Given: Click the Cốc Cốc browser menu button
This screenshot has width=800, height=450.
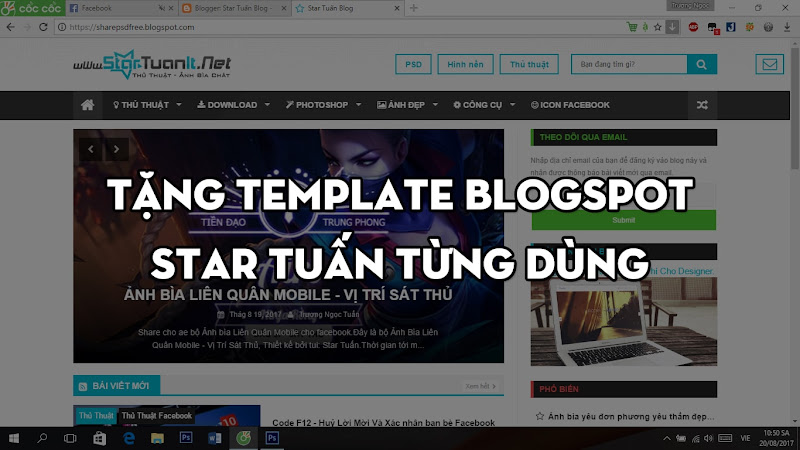Looking at the screenshot, I should [x=33, y=8].
